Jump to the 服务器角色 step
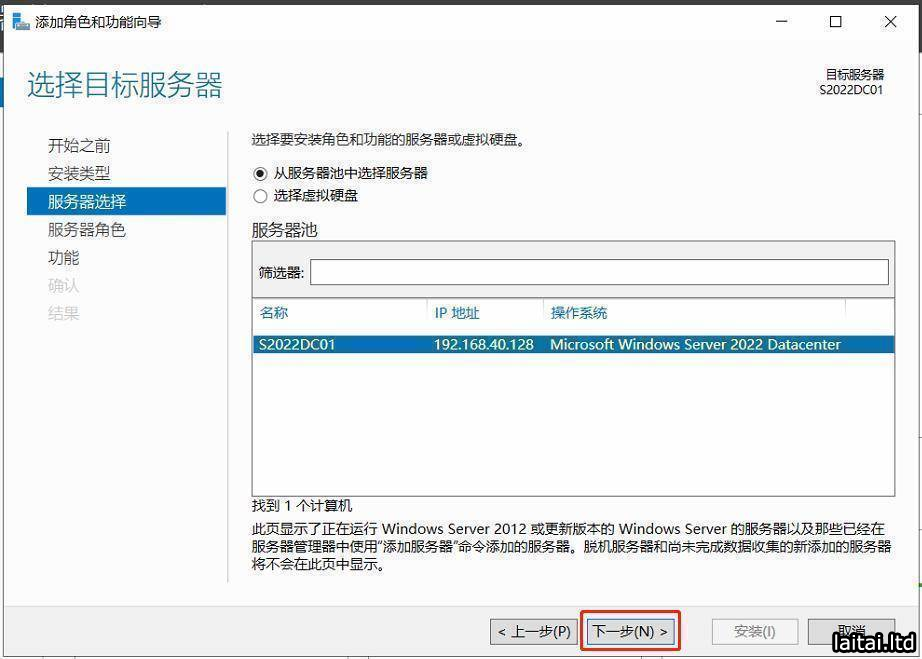922x659 pixels. pos(87,230)
